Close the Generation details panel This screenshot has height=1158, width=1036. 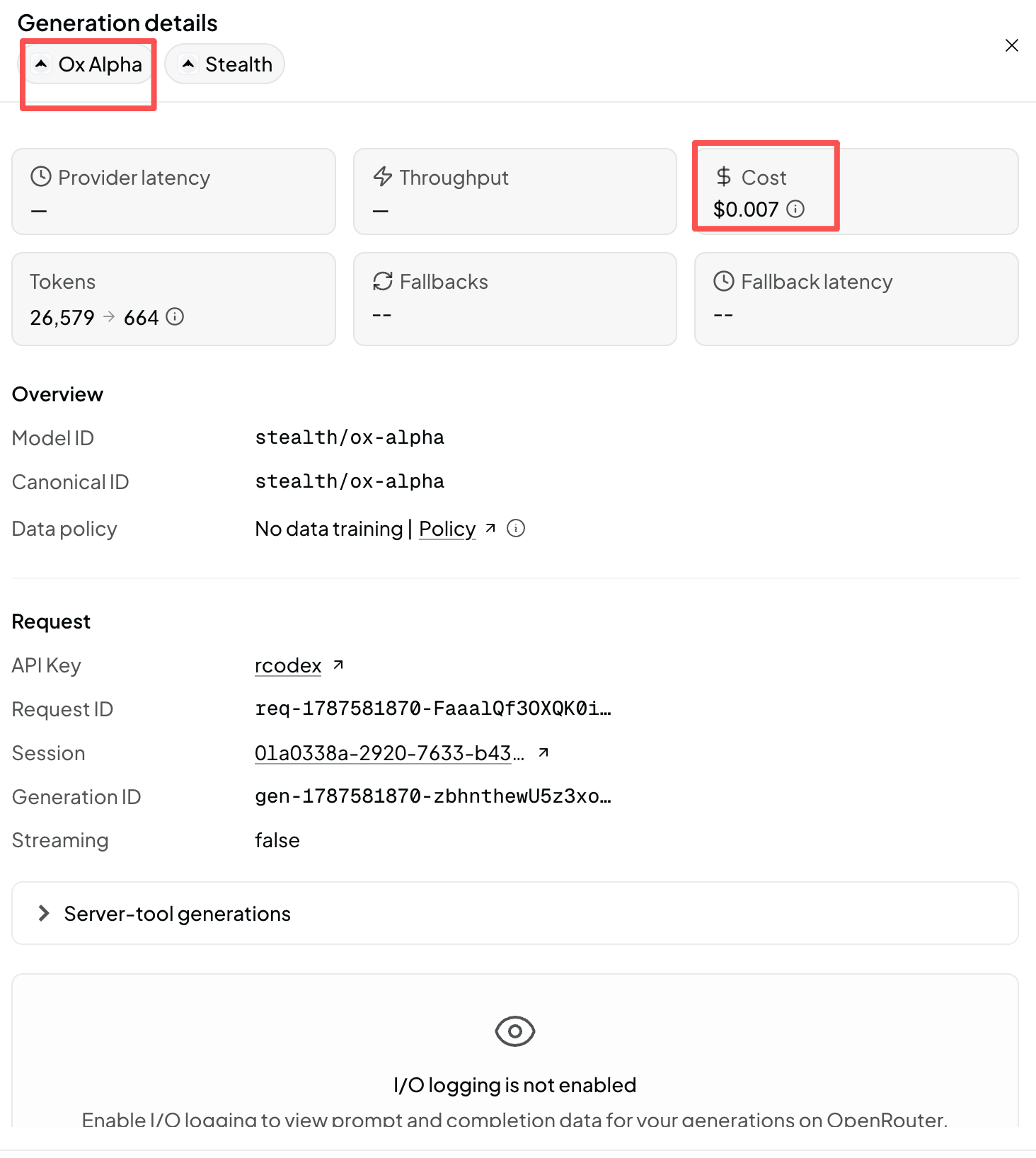(x=1012, y=45)
